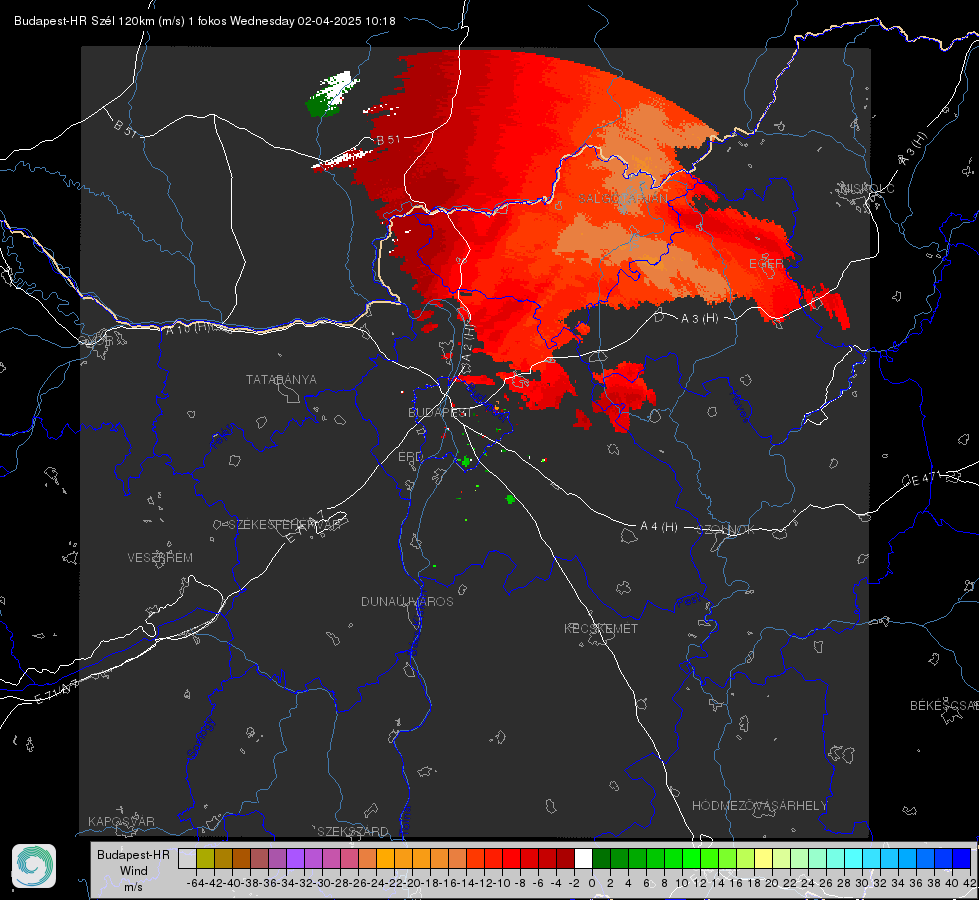Click the MISKOLC city label

[867, 189]
